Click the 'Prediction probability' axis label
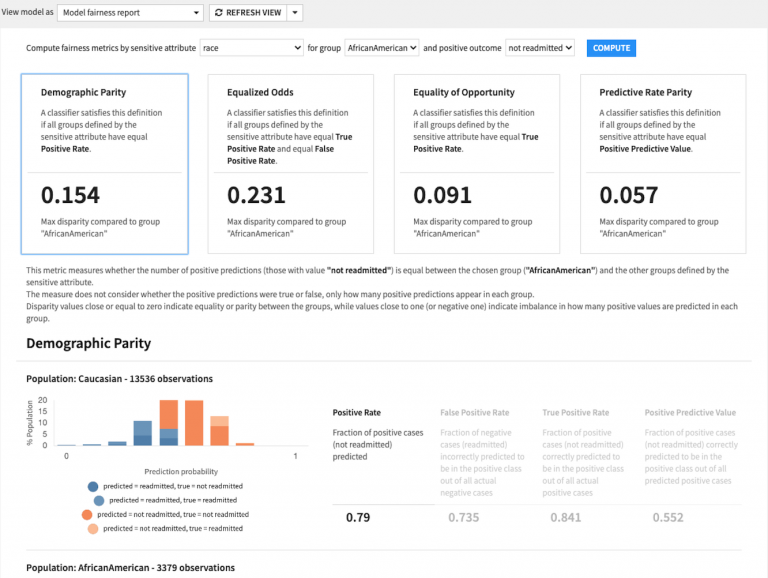768x578 pixels. [x=181, y=472]
